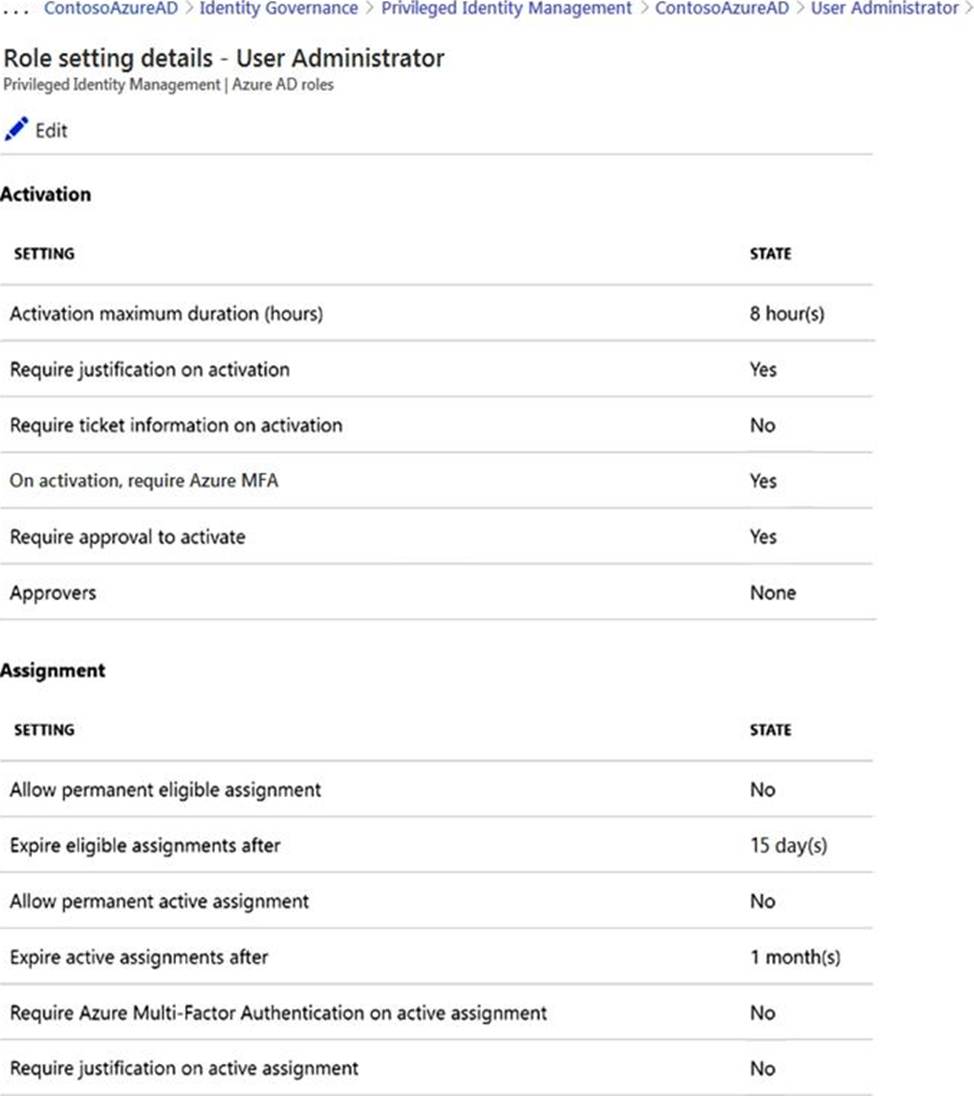The width and height of the screenshot is (974, 1096).
Task: Go to Identity Governance breadcrumb
Action: pyautogui.click(x=278, y=8)
